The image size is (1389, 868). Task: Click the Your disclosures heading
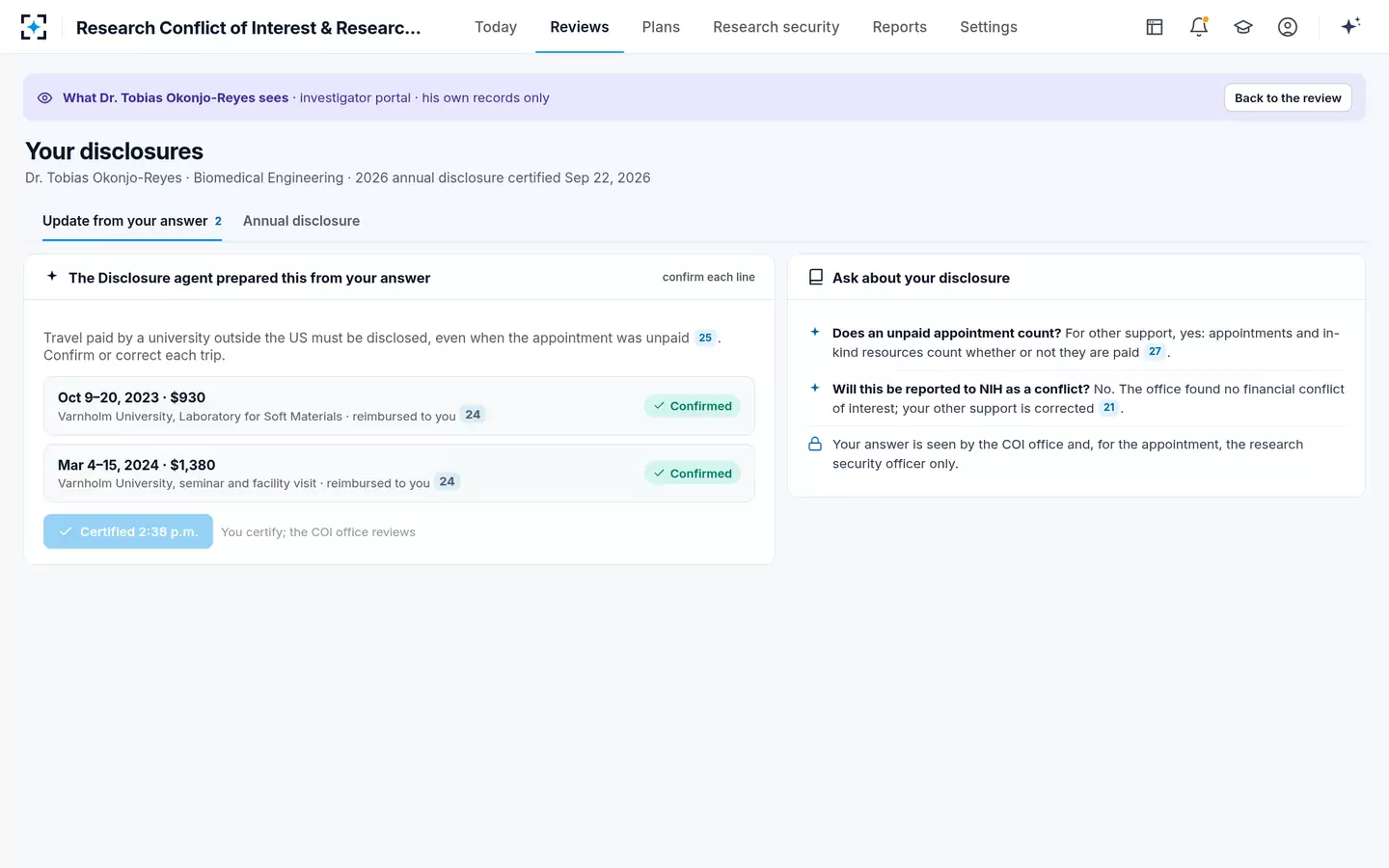114,151
